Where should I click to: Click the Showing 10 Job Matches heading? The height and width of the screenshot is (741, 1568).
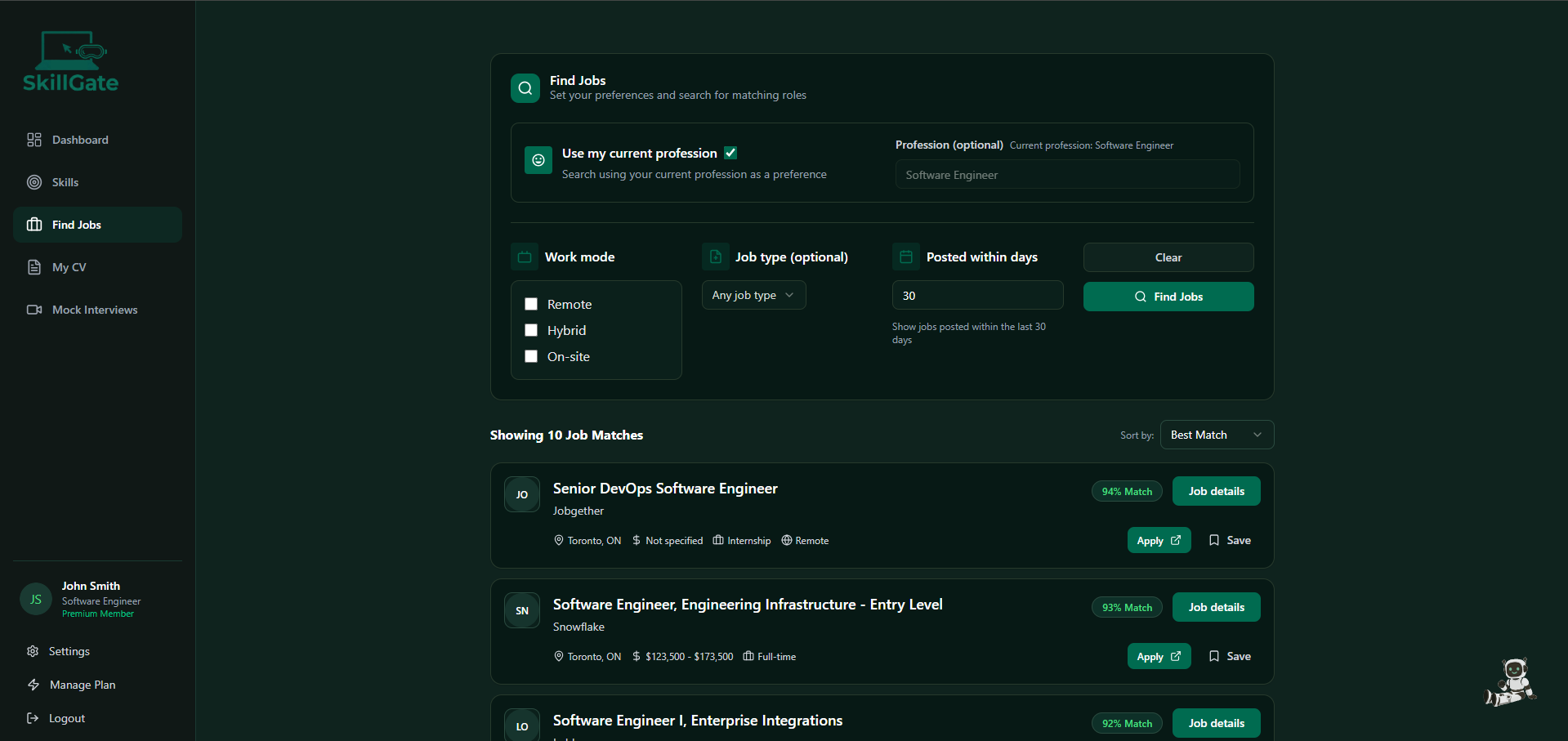click(x=566, y=435)
